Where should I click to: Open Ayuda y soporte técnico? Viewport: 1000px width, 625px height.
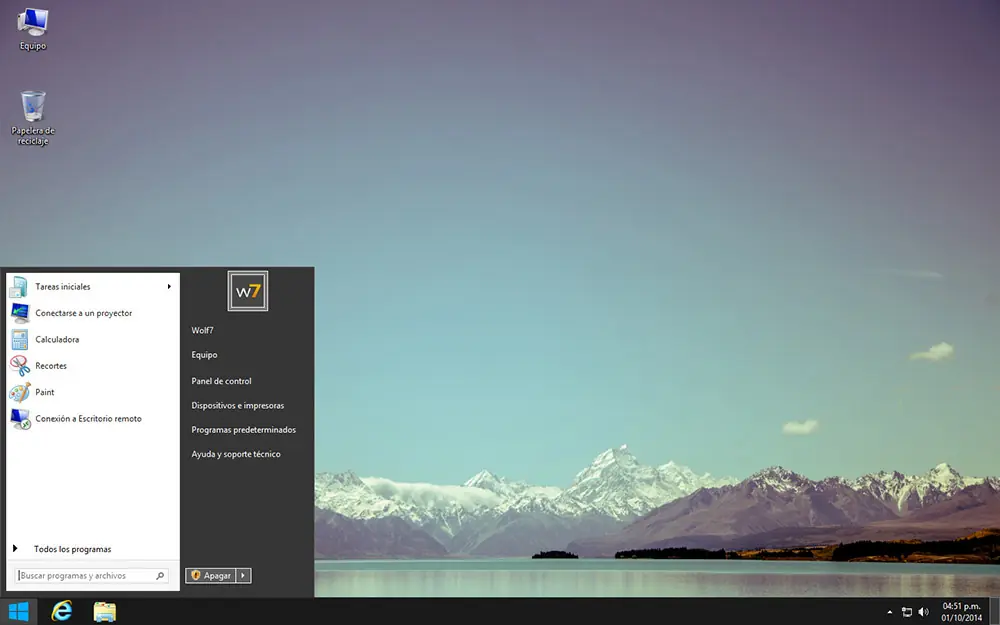point(236,454)
